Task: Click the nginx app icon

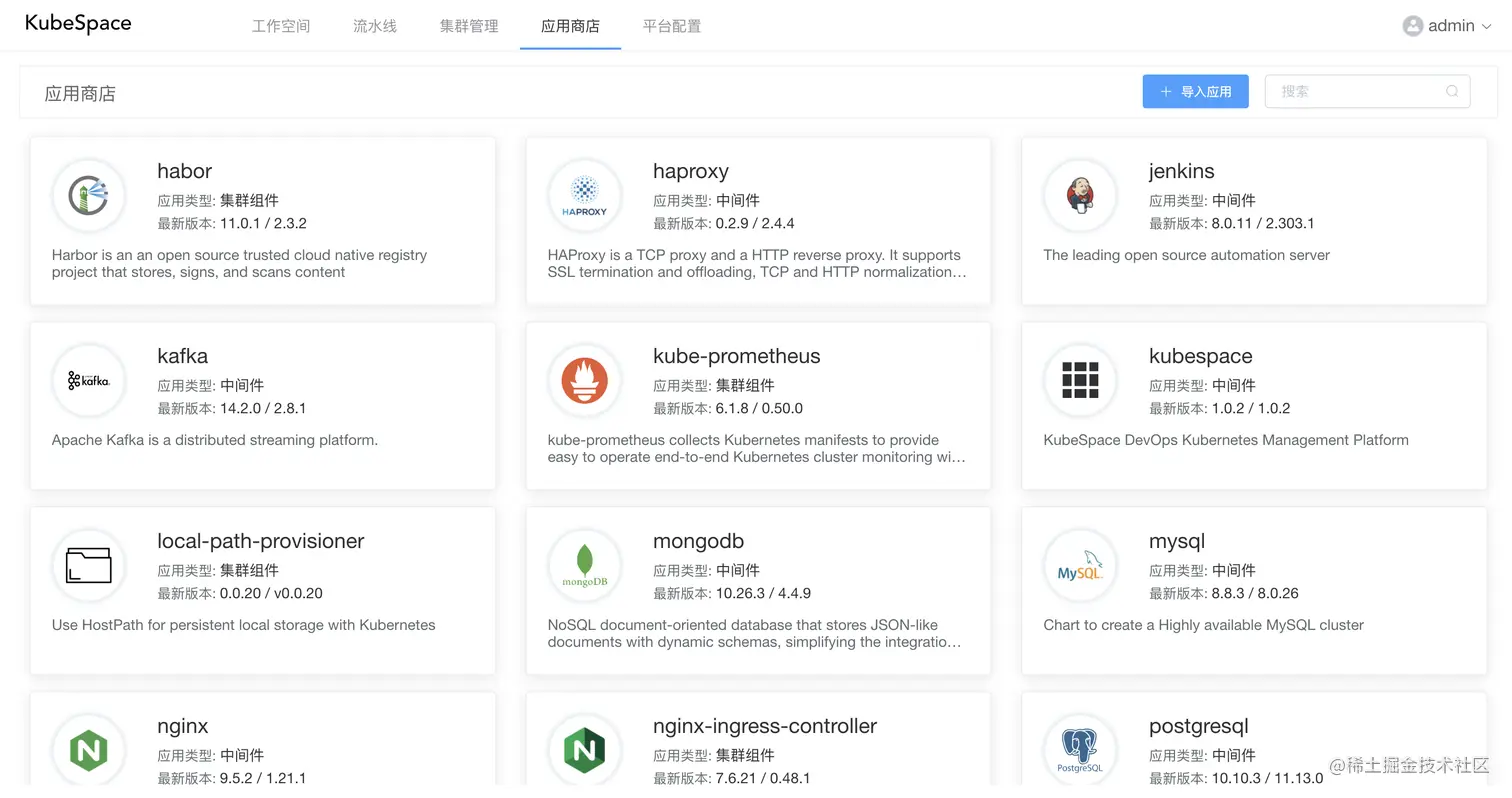Action: pyautogui.click(x=88, y=750)
